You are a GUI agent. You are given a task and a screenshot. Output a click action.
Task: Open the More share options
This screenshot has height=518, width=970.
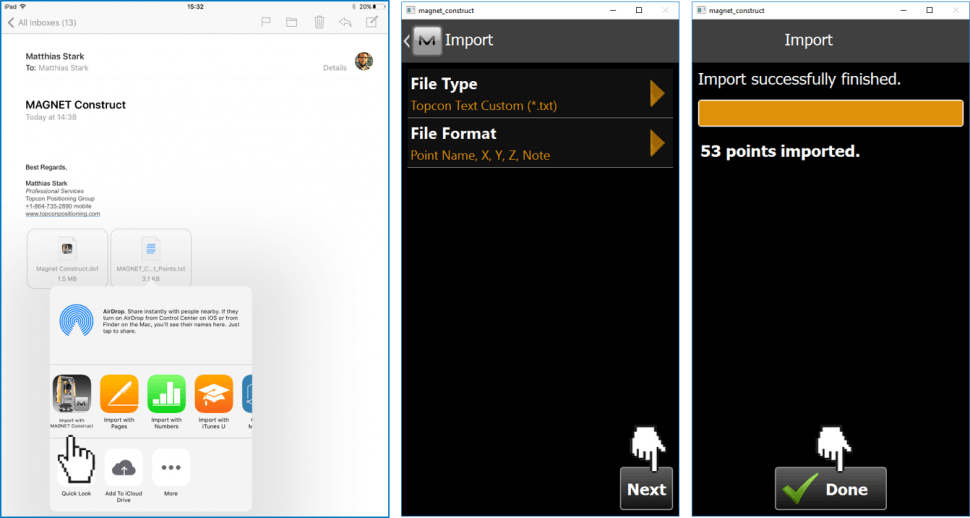pyautogui.click(x=171, y=468)
